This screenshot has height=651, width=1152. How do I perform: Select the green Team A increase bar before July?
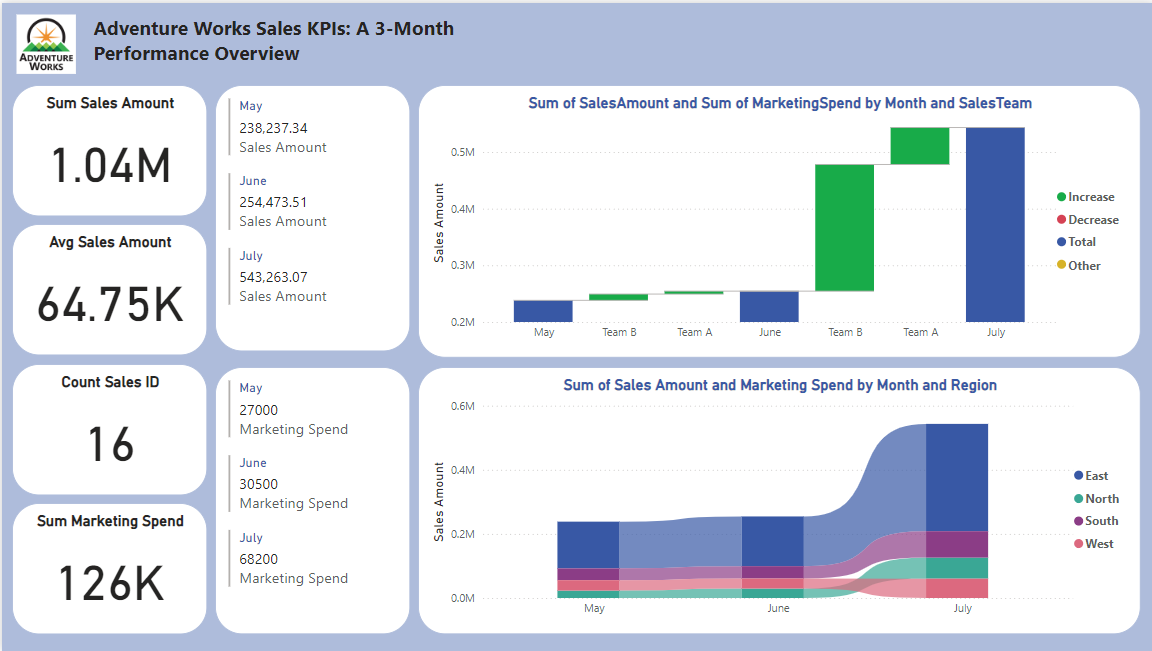click(920, 146)
